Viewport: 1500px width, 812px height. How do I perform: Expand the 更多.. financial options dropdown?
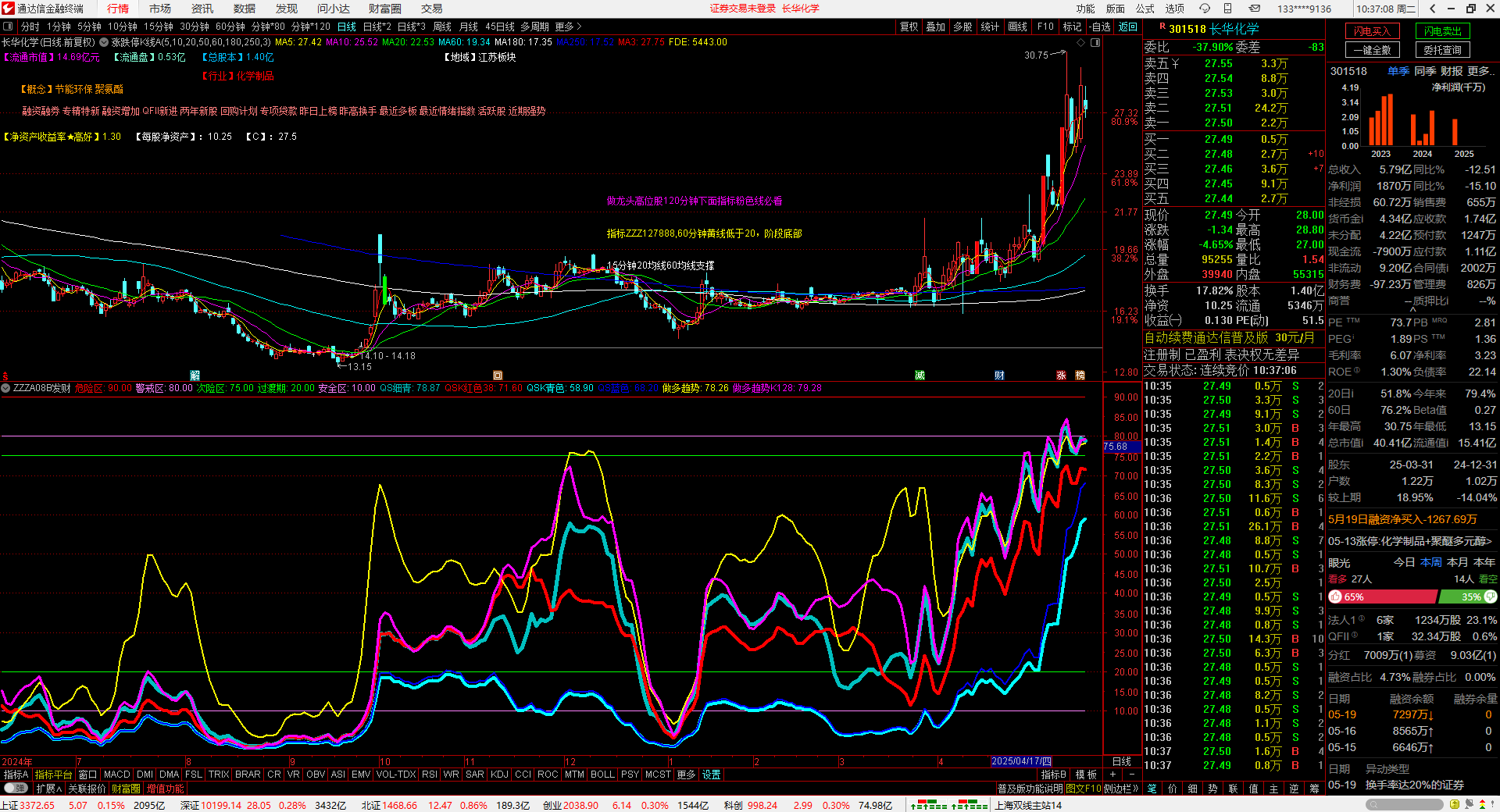1481,71
